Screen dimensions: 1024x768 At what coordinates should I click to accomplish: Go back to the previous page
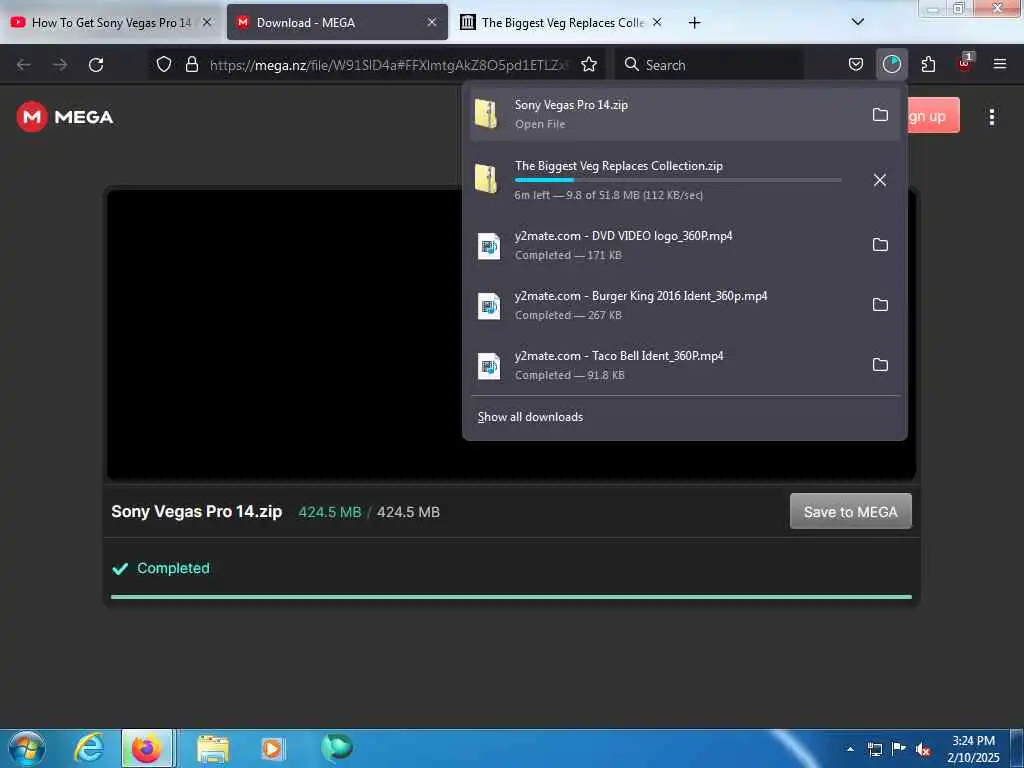click(x=24, y=65)
